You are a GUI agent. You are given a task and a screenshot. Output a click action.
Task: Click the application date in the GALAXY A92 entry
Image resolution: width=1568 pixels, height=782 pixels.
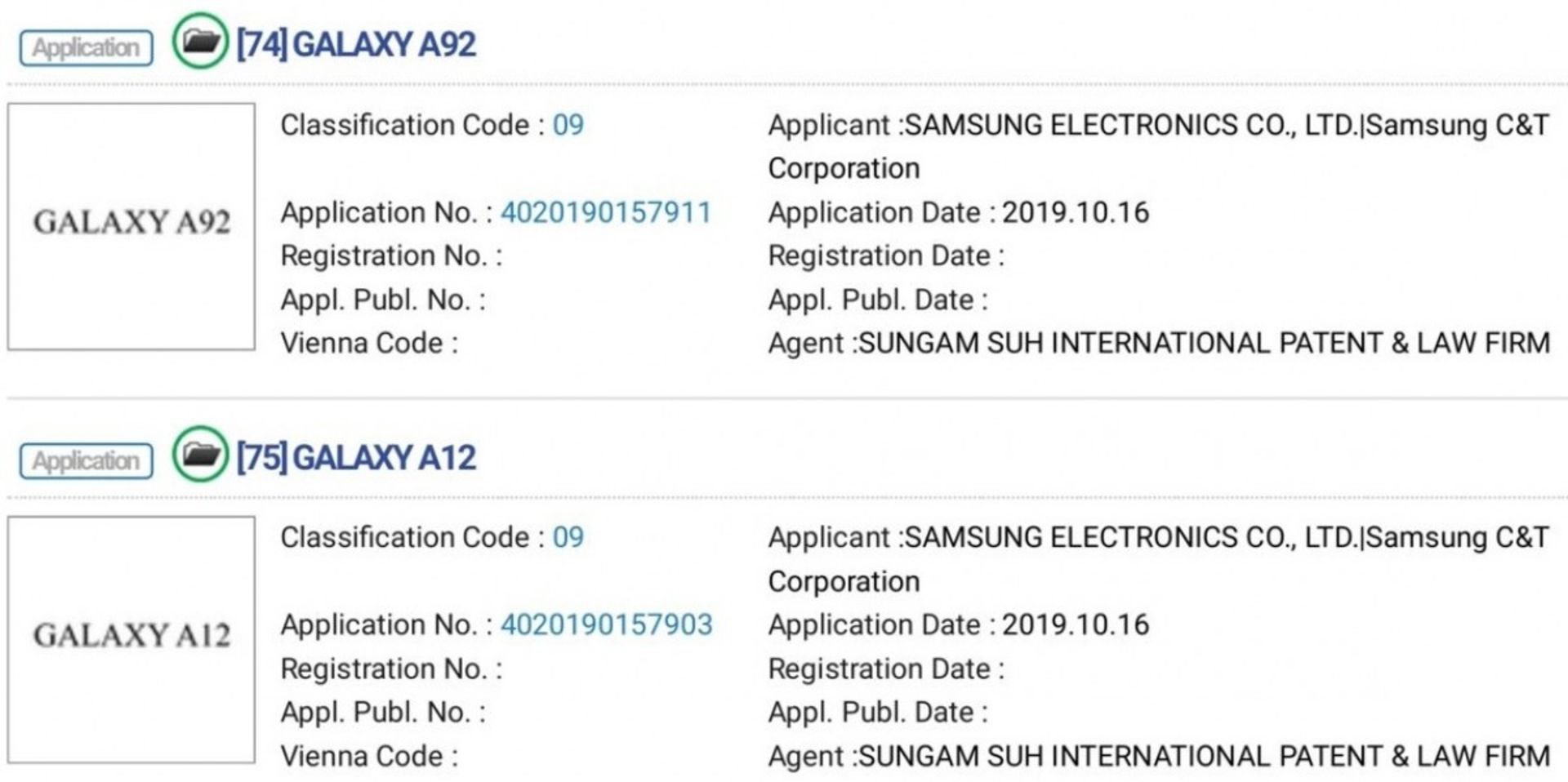coord(1075,212)
